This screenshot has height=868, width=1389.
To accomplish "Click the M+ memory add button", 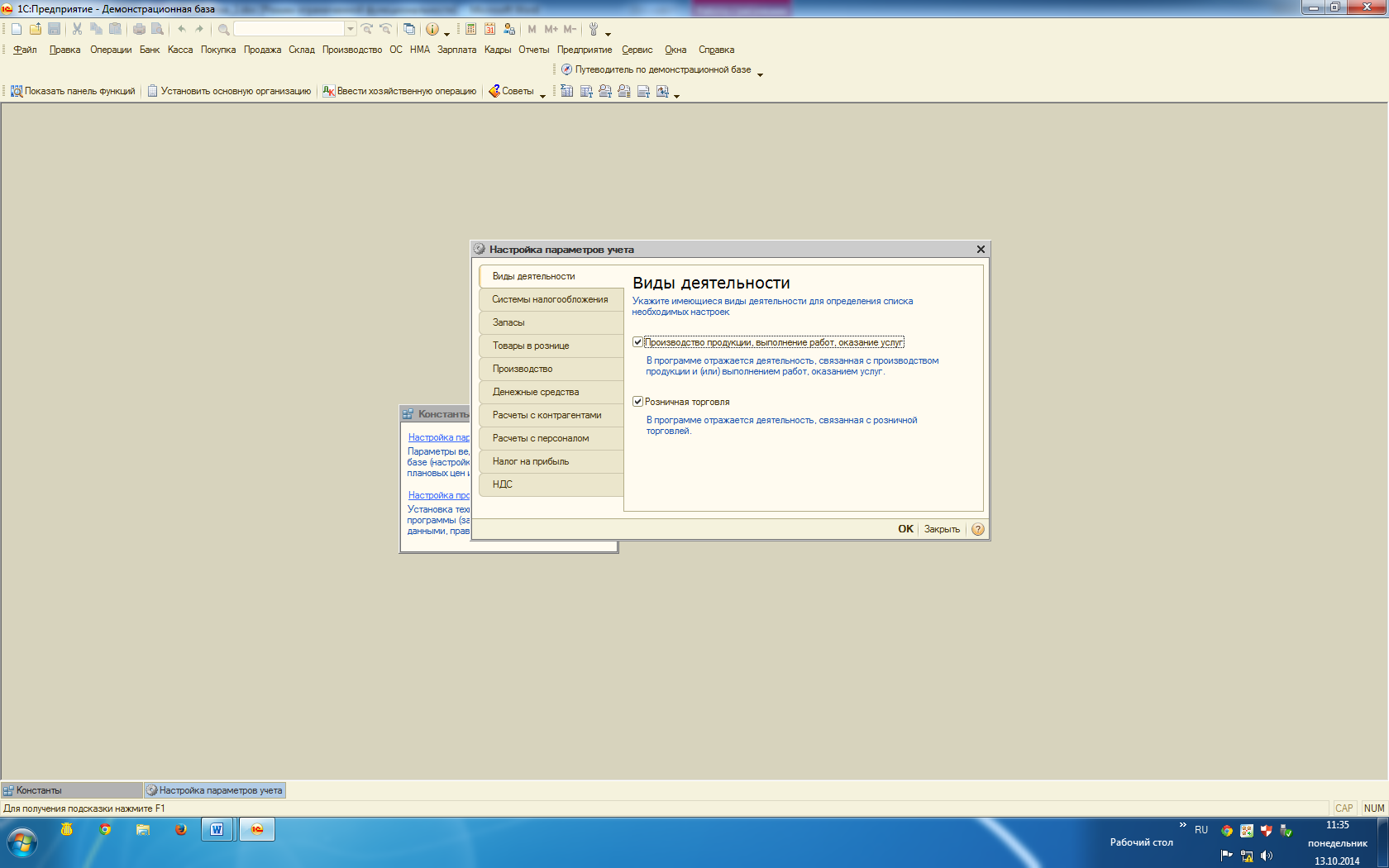I will tap(551, 29).
